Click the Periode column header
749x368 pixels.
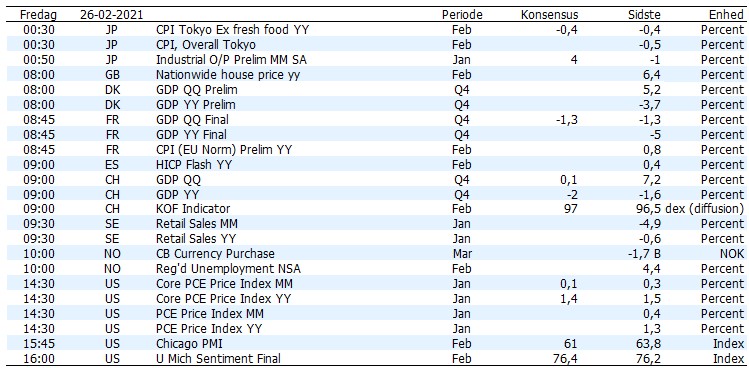[462, 15]
